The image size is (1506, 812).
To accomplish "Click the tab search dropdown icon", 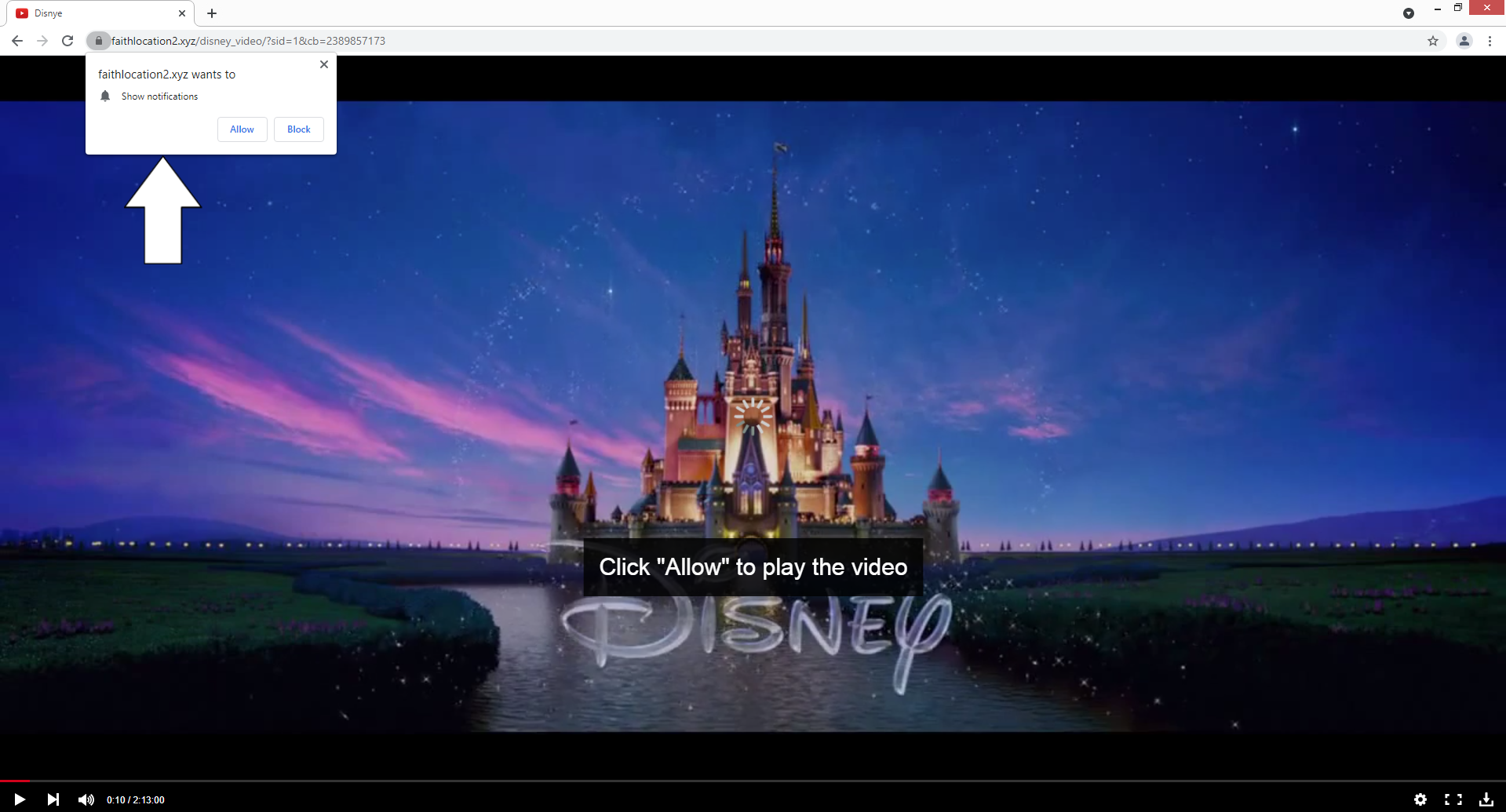I will (x=1409, y=13).
